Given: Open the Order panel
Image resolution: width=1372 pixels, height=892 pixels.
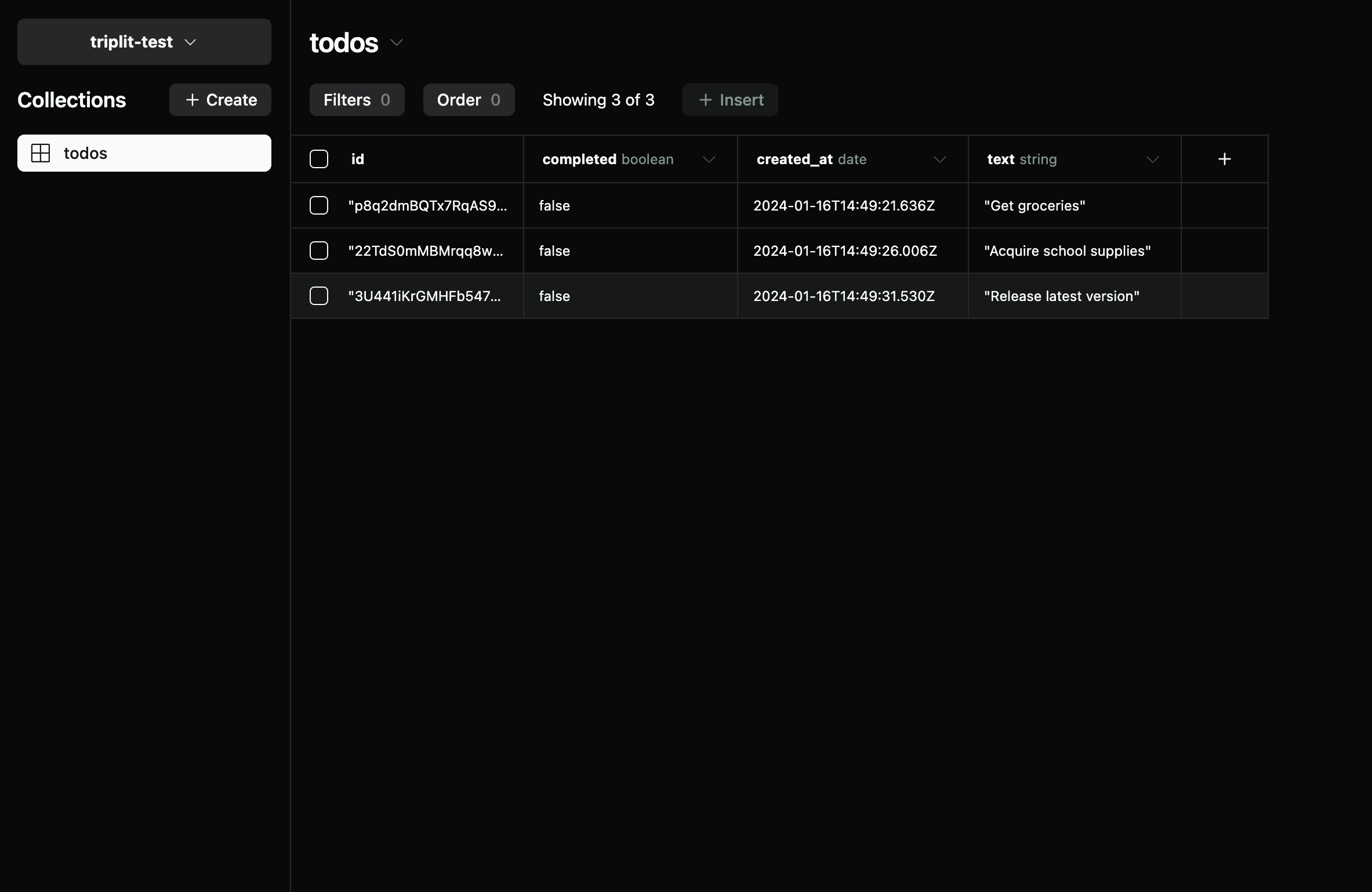Looking at the screenshot, I should coord(468,100).
